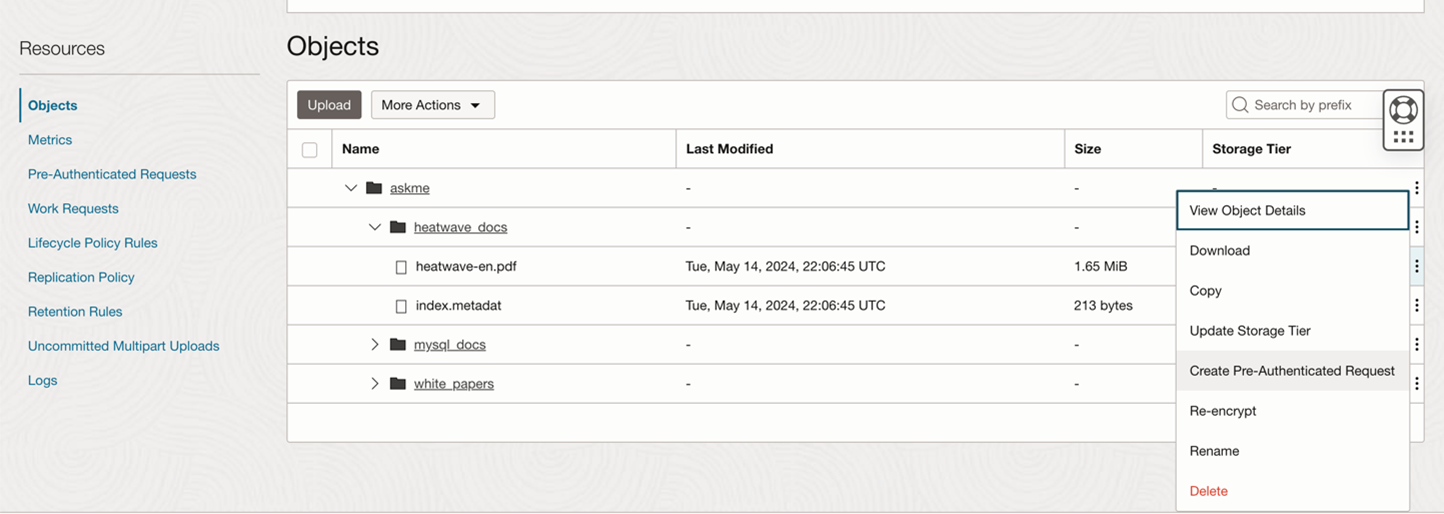Open the grid dots menu below the help icon
Image resolution: width=1444 pixels, height=514 pixels.
[x=1403, y=138]
